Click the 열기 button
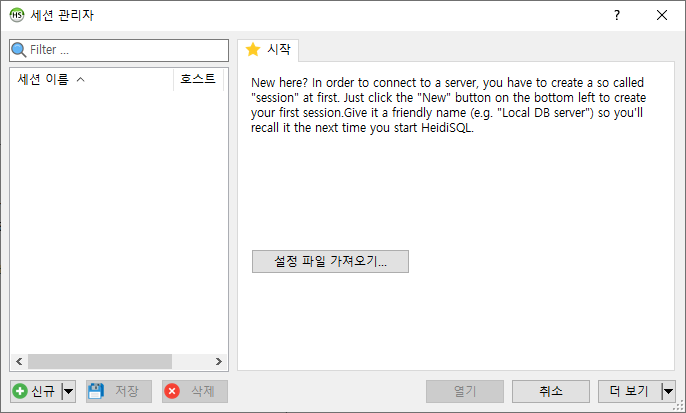This screenshot has height=413, width=686. click(x=464, y=391)
